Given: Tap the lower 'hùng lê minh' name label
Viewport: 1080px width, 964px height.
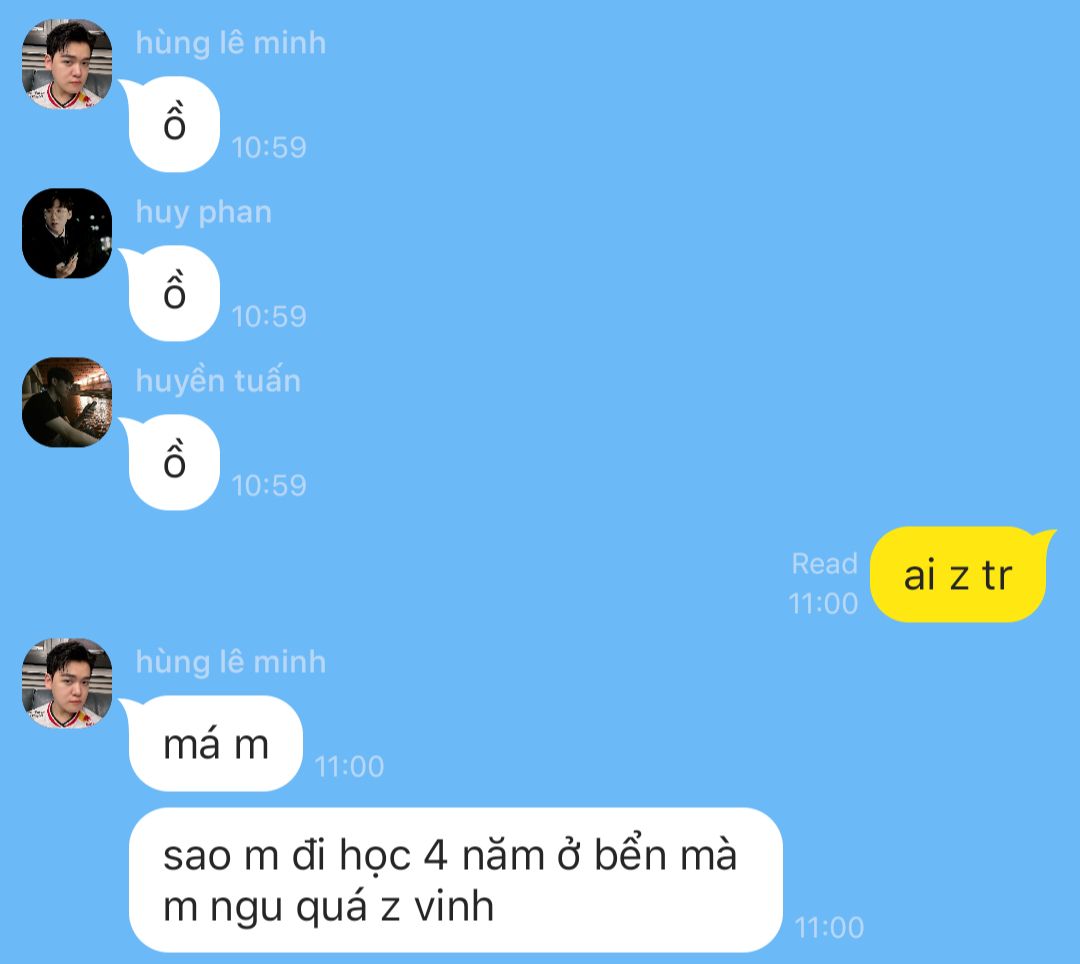Looking at the screenshot, I should (231, 662).
